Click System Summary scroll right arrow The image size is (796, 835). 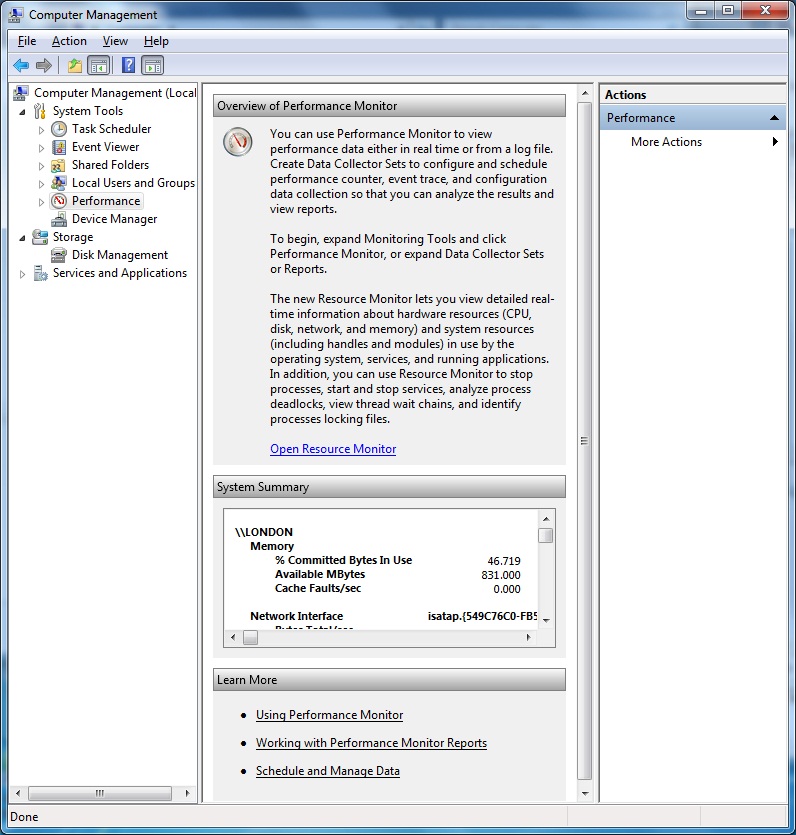pyautogui.click(x=528, y=637)
